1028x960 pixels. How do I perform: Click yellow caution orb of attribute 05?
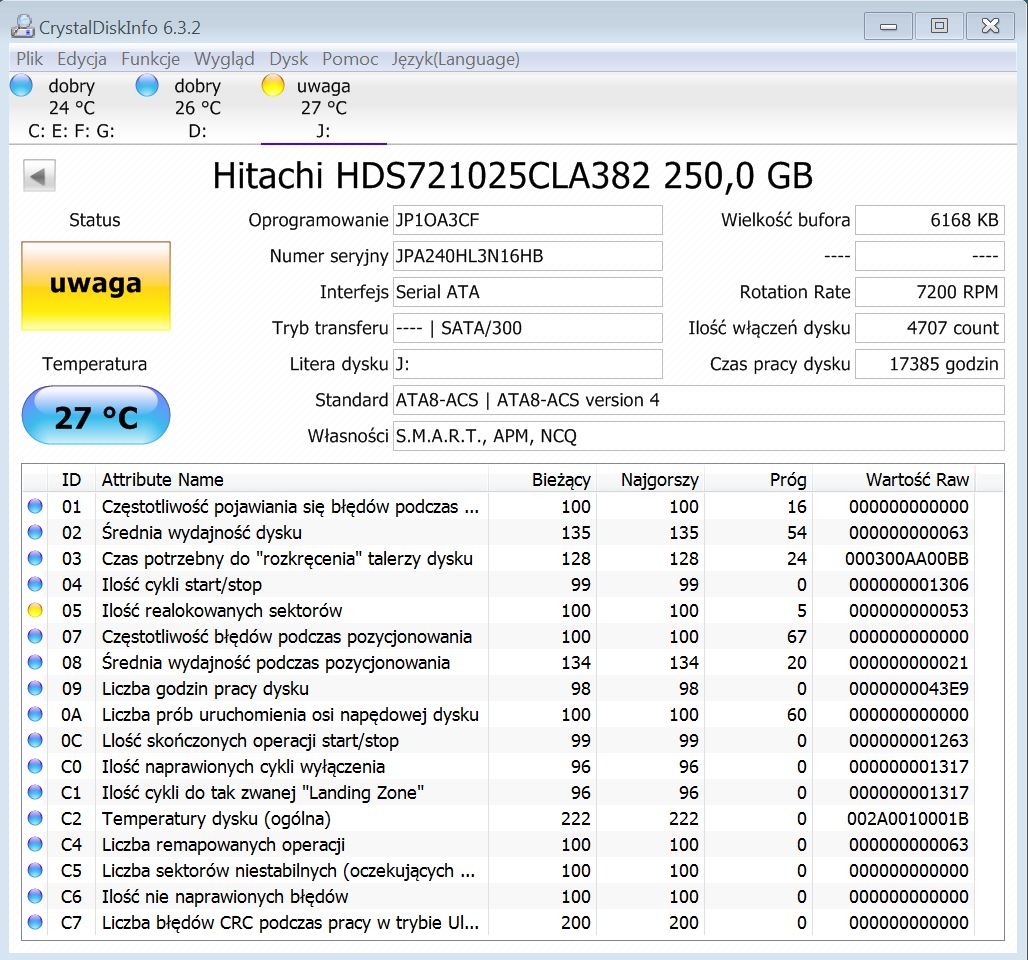tap(35, 610)
